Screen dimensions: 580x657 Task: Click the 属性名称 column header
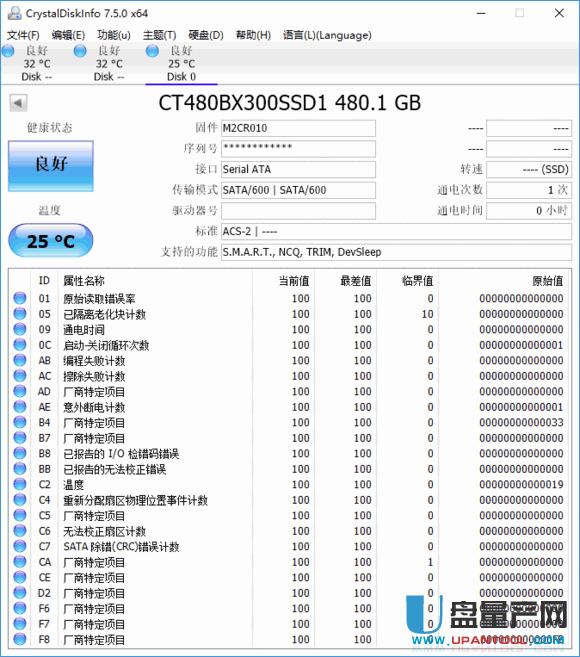(x=155, y=280)
